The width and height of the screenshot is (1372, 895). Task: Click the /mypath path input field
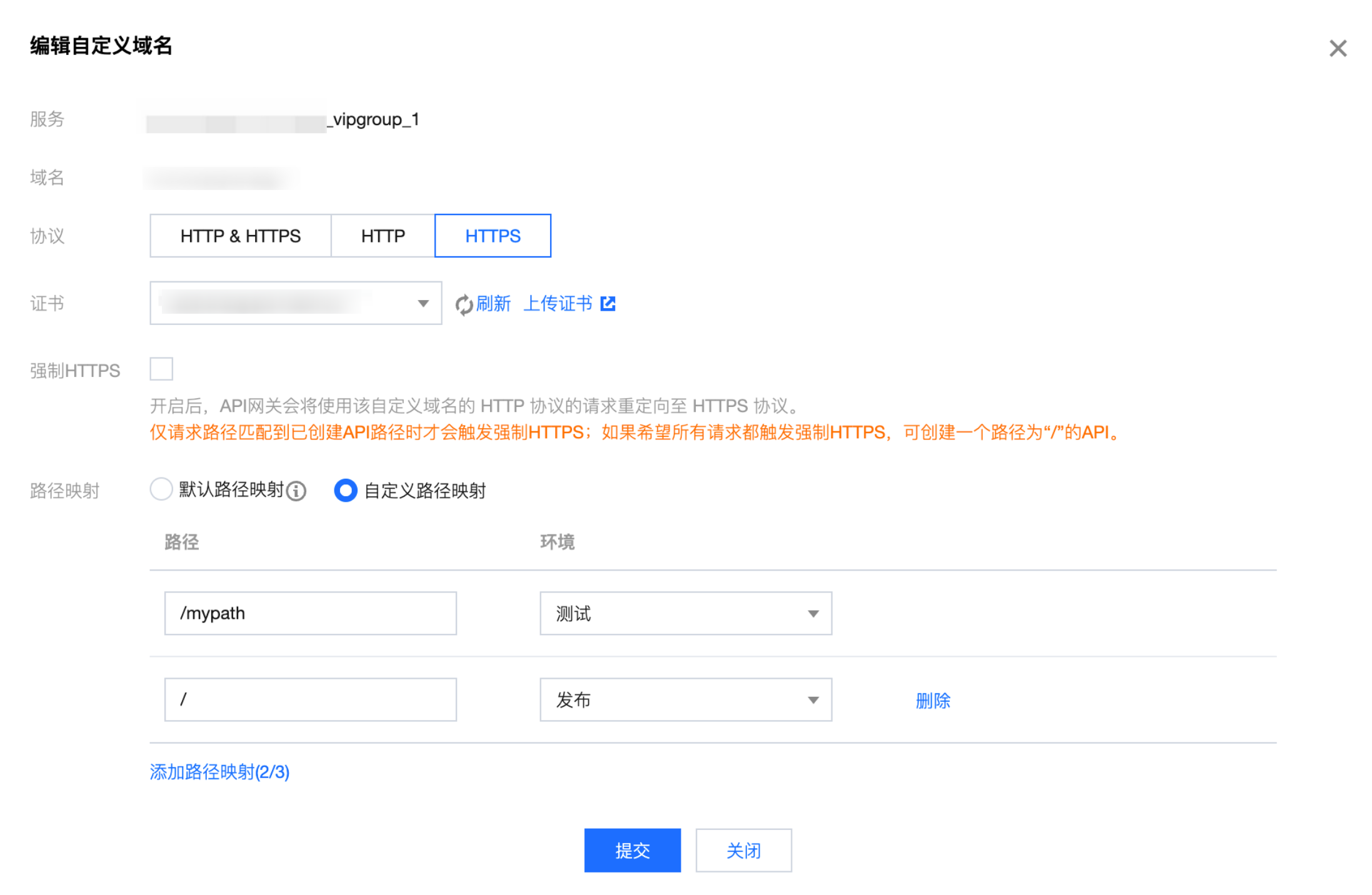pos(311,613)
